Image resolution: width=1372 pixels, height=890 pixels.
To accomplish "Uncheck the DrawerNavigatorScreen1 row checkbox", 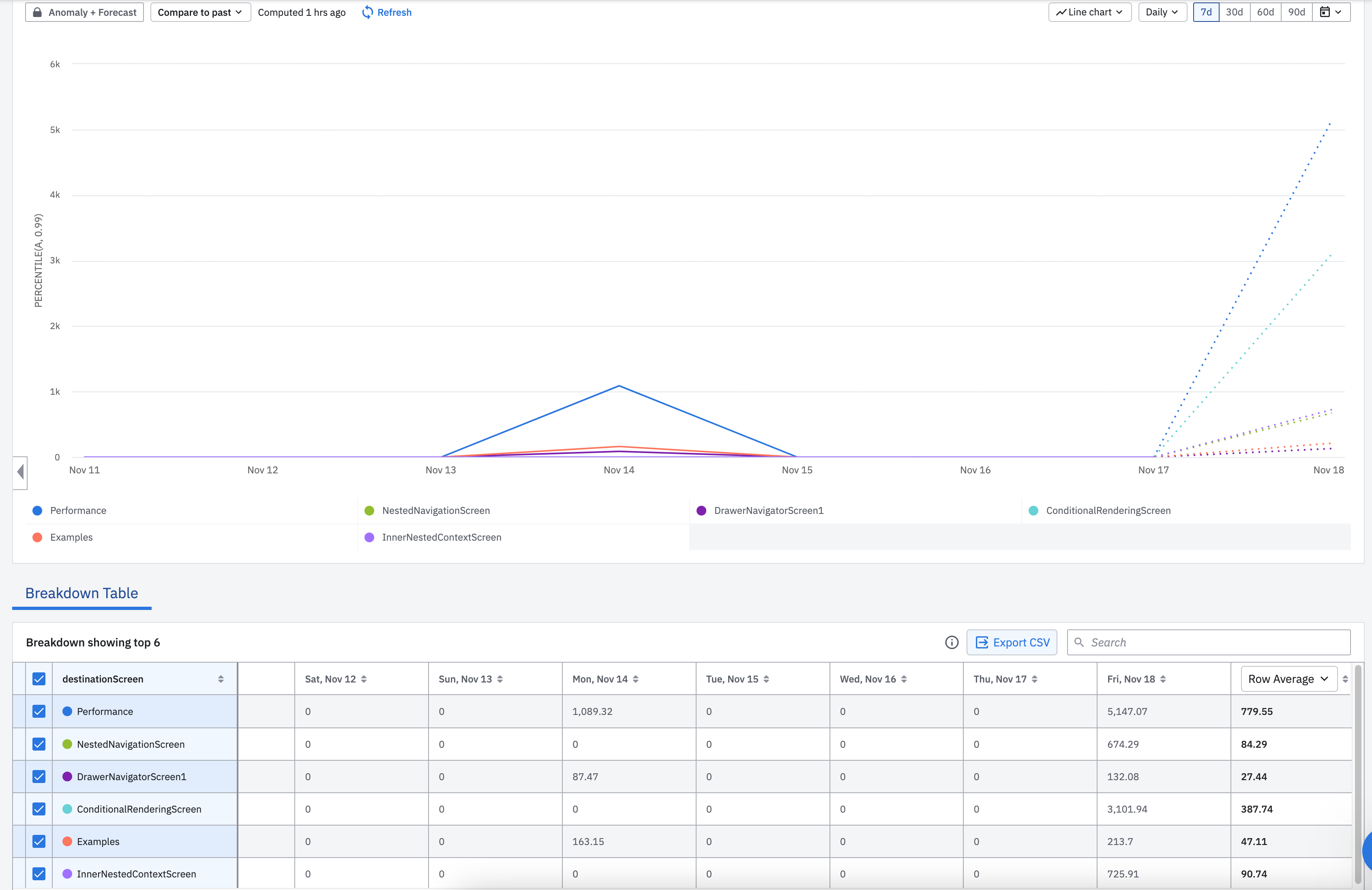I will [39, 777].
